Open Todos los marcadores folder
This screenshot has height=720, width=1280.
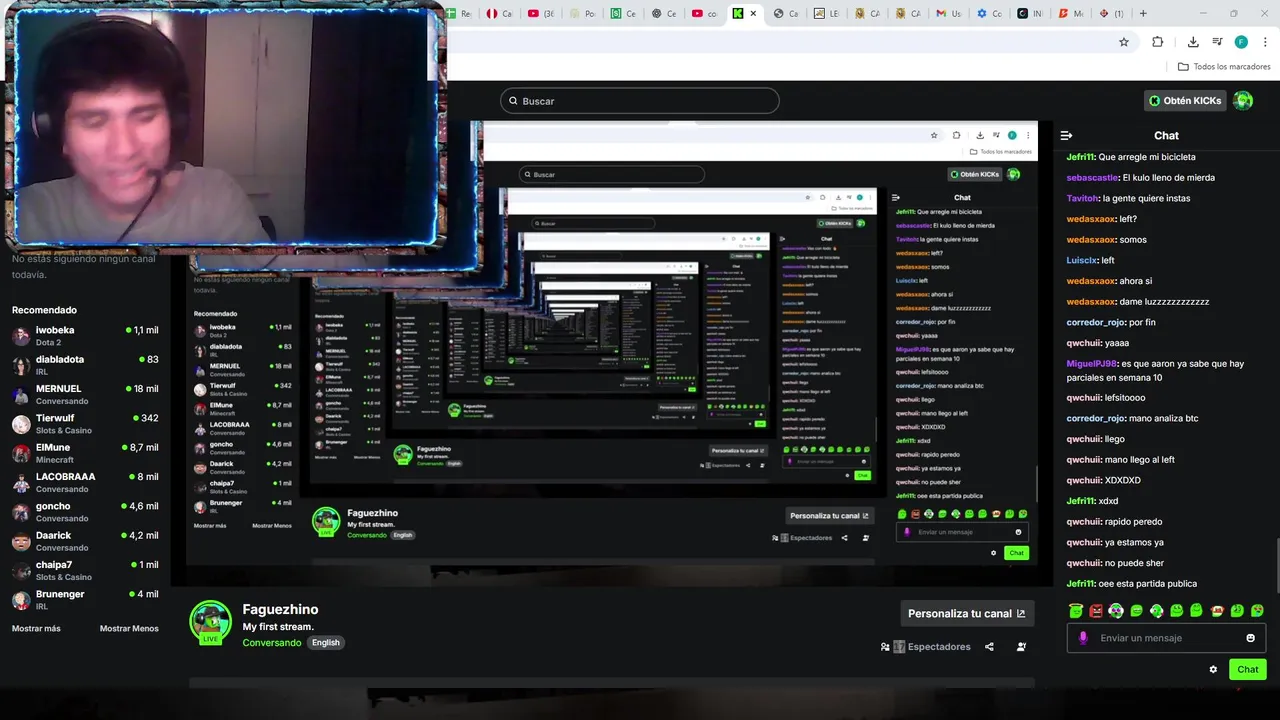click(x=1224, y=67)
